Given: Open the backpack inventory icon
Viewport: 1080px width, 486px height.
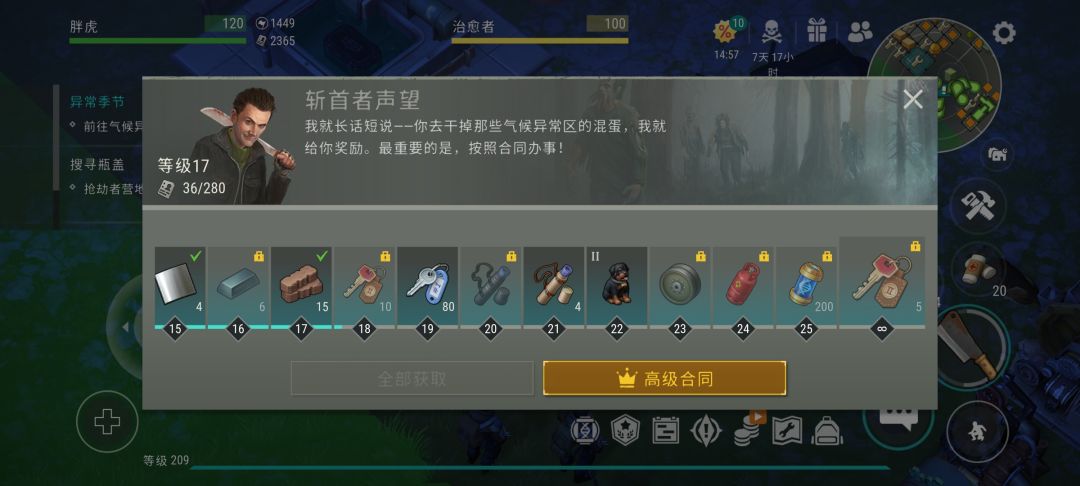Looking at the screenshot, I should [827, 431].
